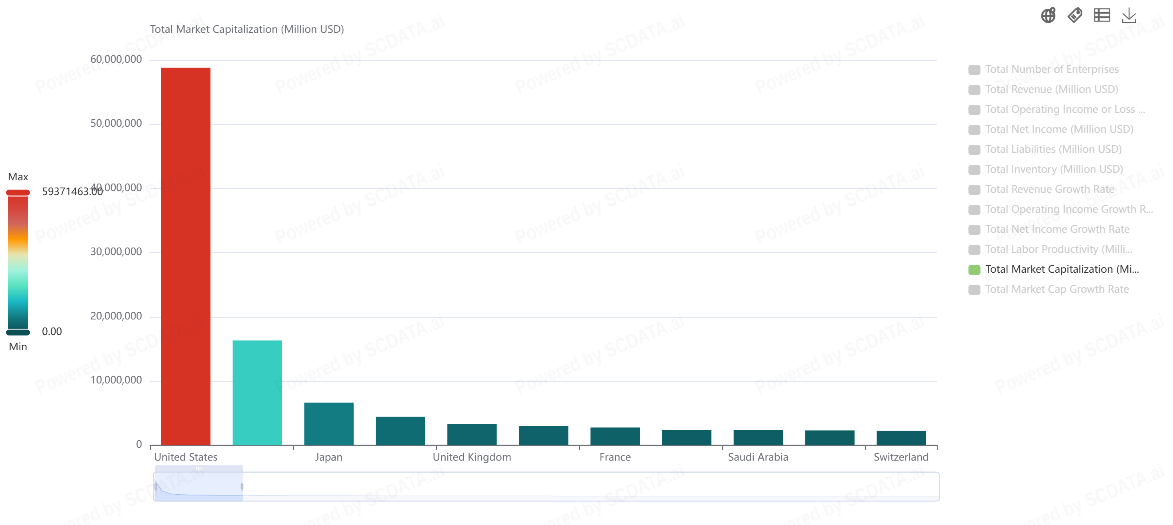1173x525 pixels.
Task: Open the data table view icon
Action: (x=1102, y=15)
